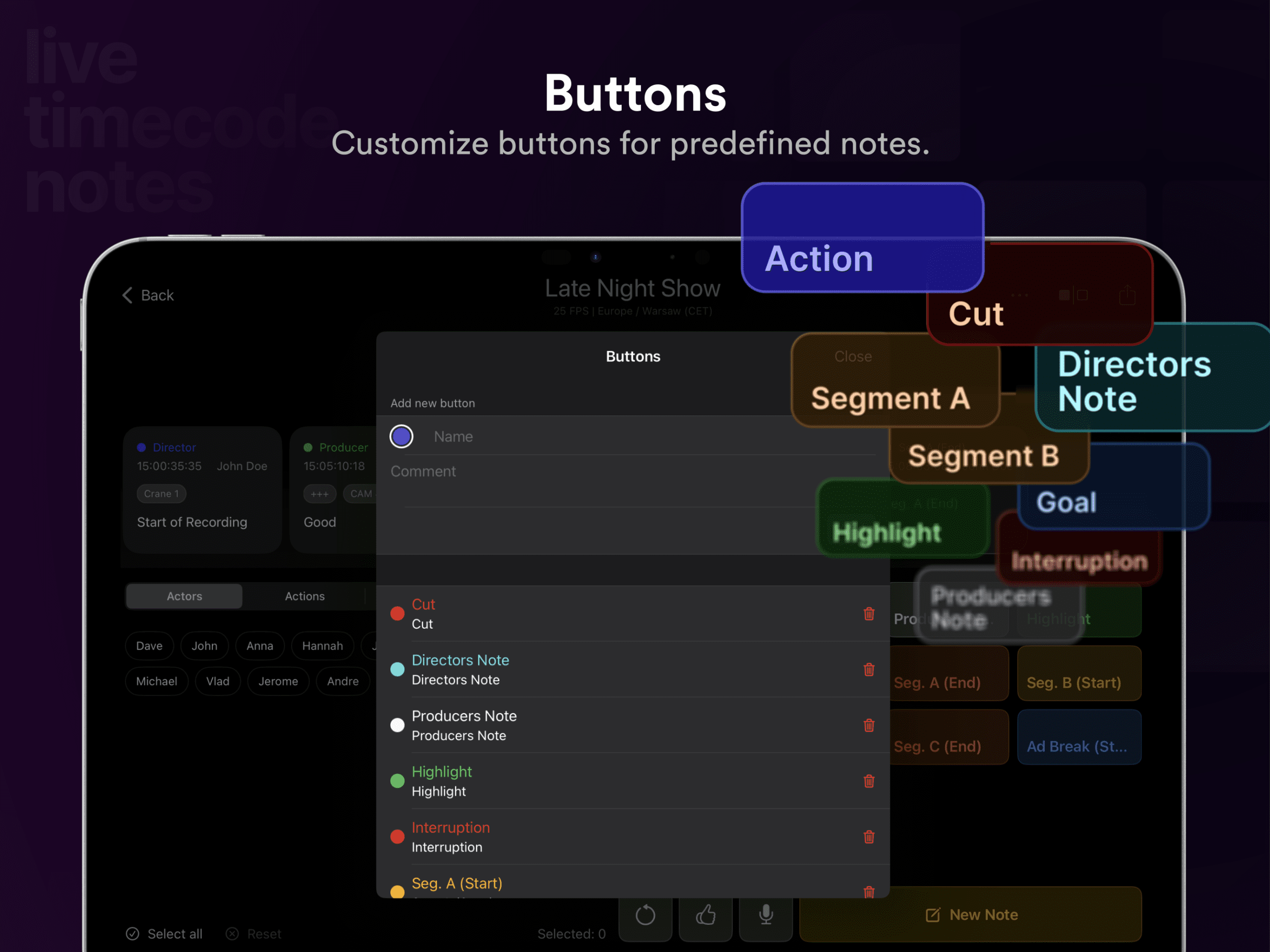Tap the circular reset arrow icon
The width and height of the screenshot is (1270, 952).
(645, 915)
